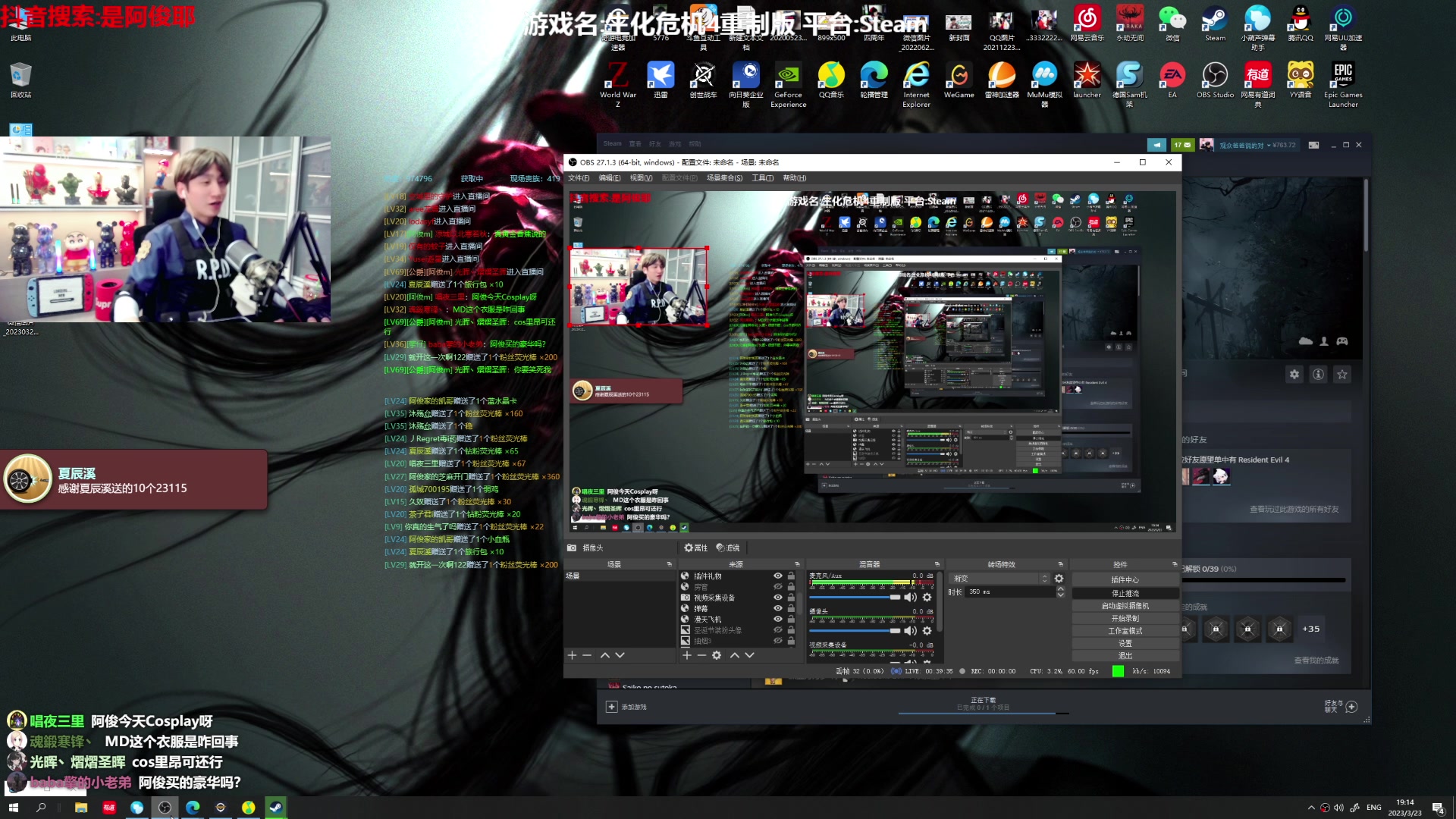
Task: Select the webcam source in OBS preview
Action: pos(639,287)
